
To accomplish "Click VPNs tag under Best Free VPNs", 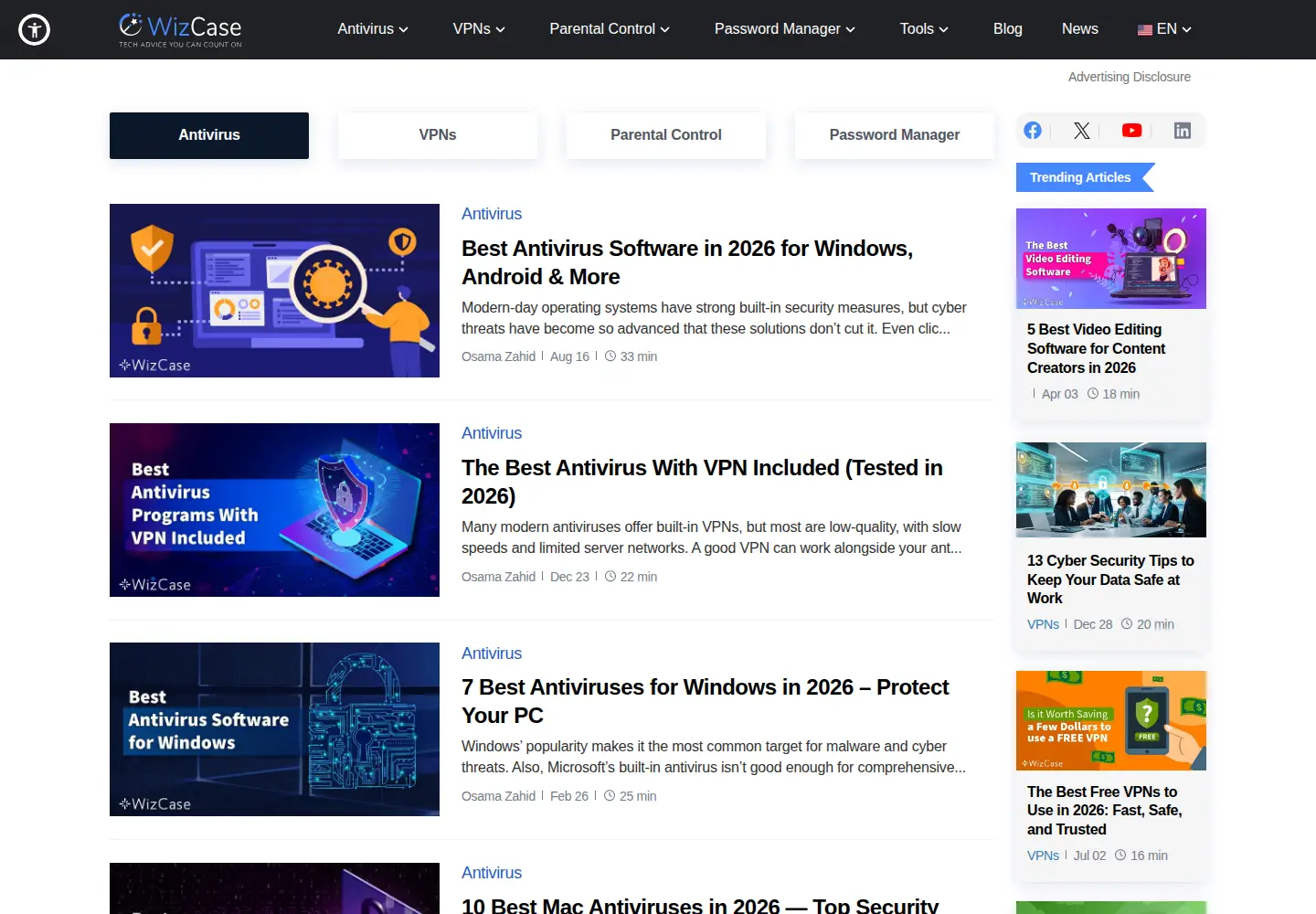I will pyautogui.click(x=1043, y=856).
